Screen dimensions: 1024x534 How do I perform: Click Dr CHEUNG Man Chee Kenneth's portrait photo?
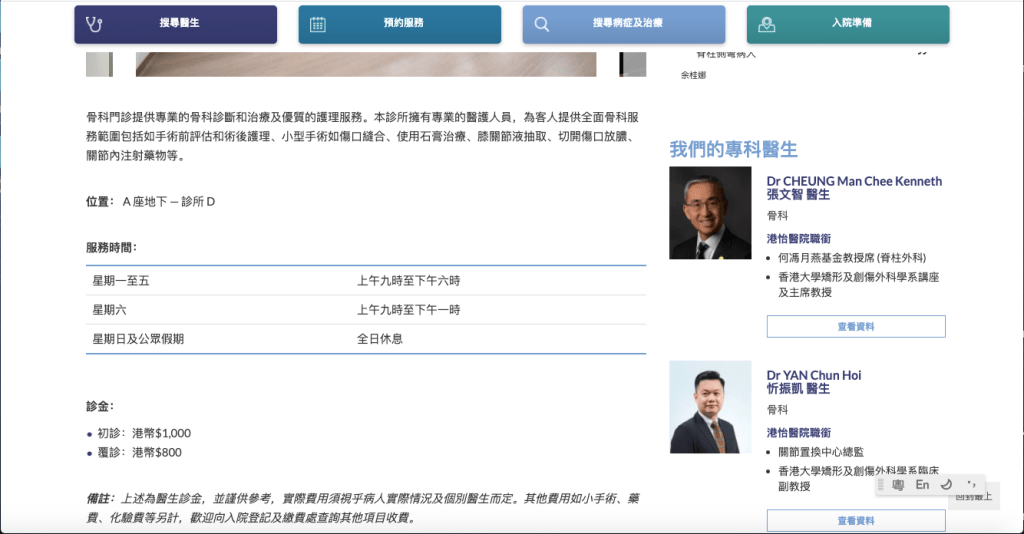pos(710,213)
